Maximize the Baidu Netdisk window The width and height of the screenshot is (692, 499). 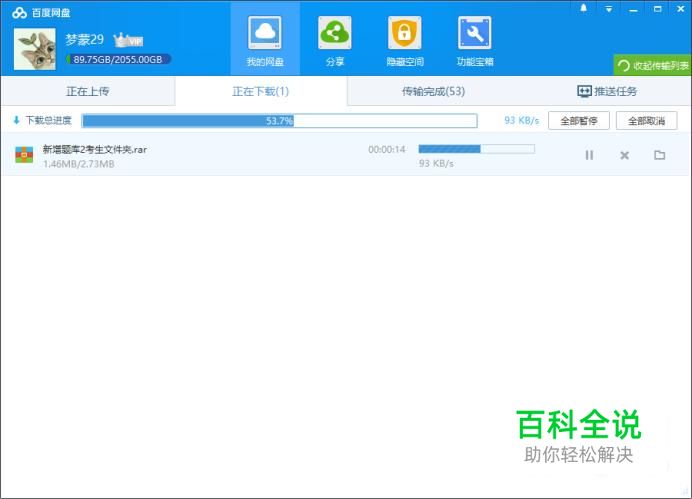[x=658, y=9]
